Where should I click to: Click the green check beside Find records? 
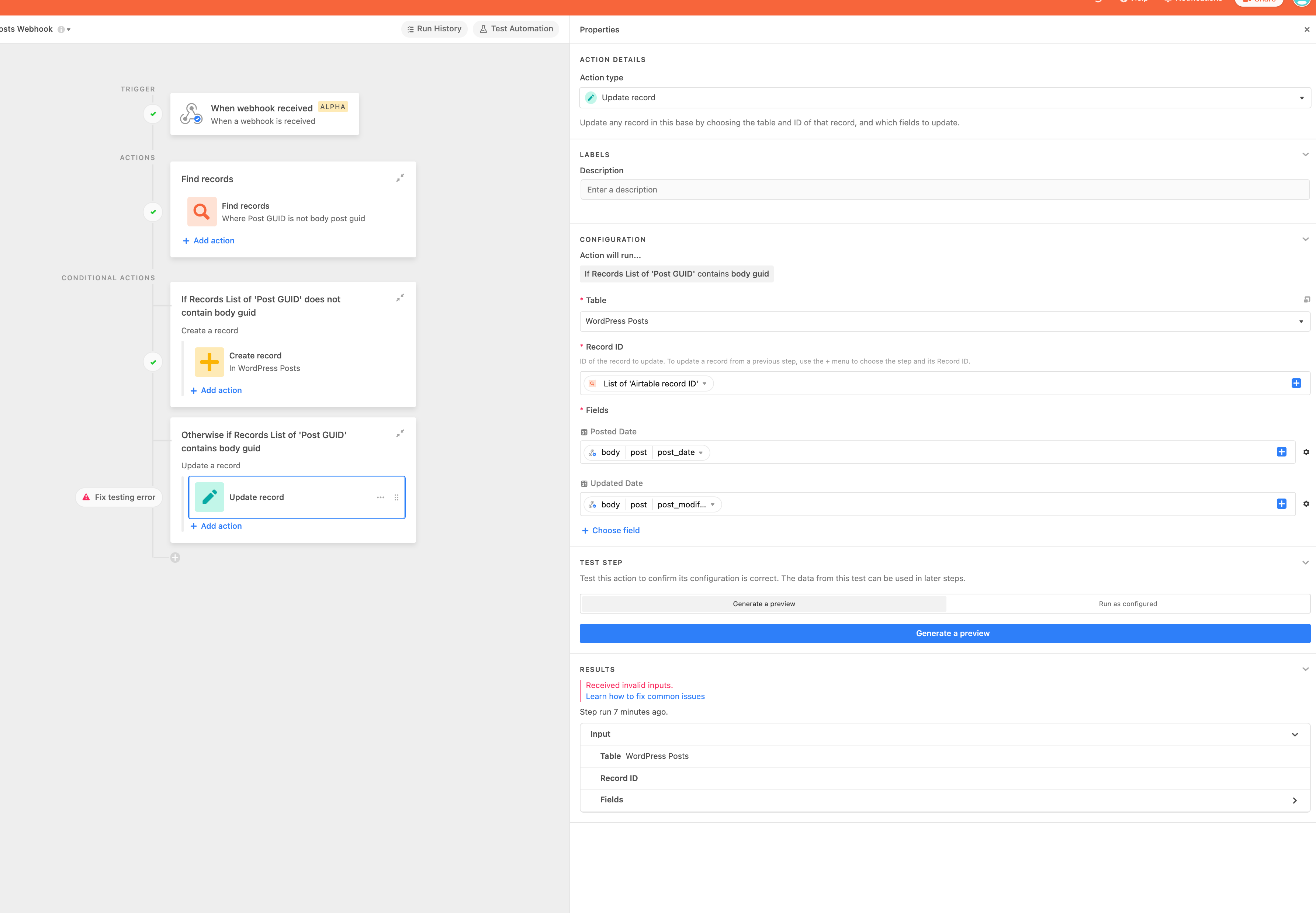[x=153, y=212]
